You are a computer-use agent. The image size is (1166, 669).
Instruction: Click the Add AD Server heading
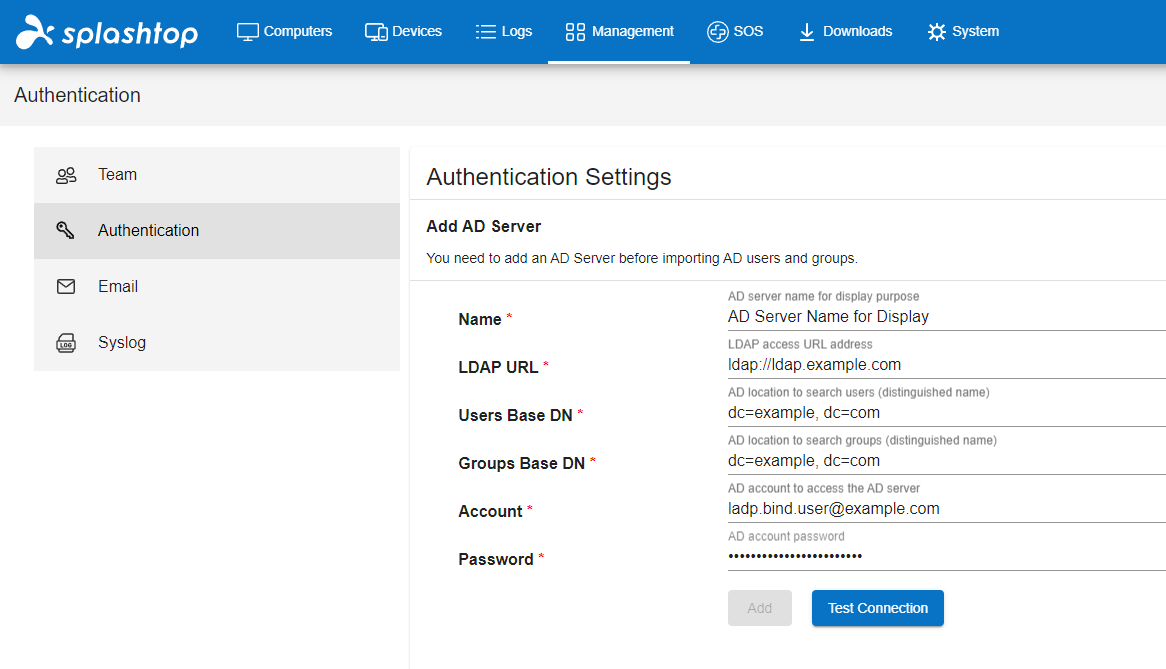pyautogui.click(x=483, y=227)
